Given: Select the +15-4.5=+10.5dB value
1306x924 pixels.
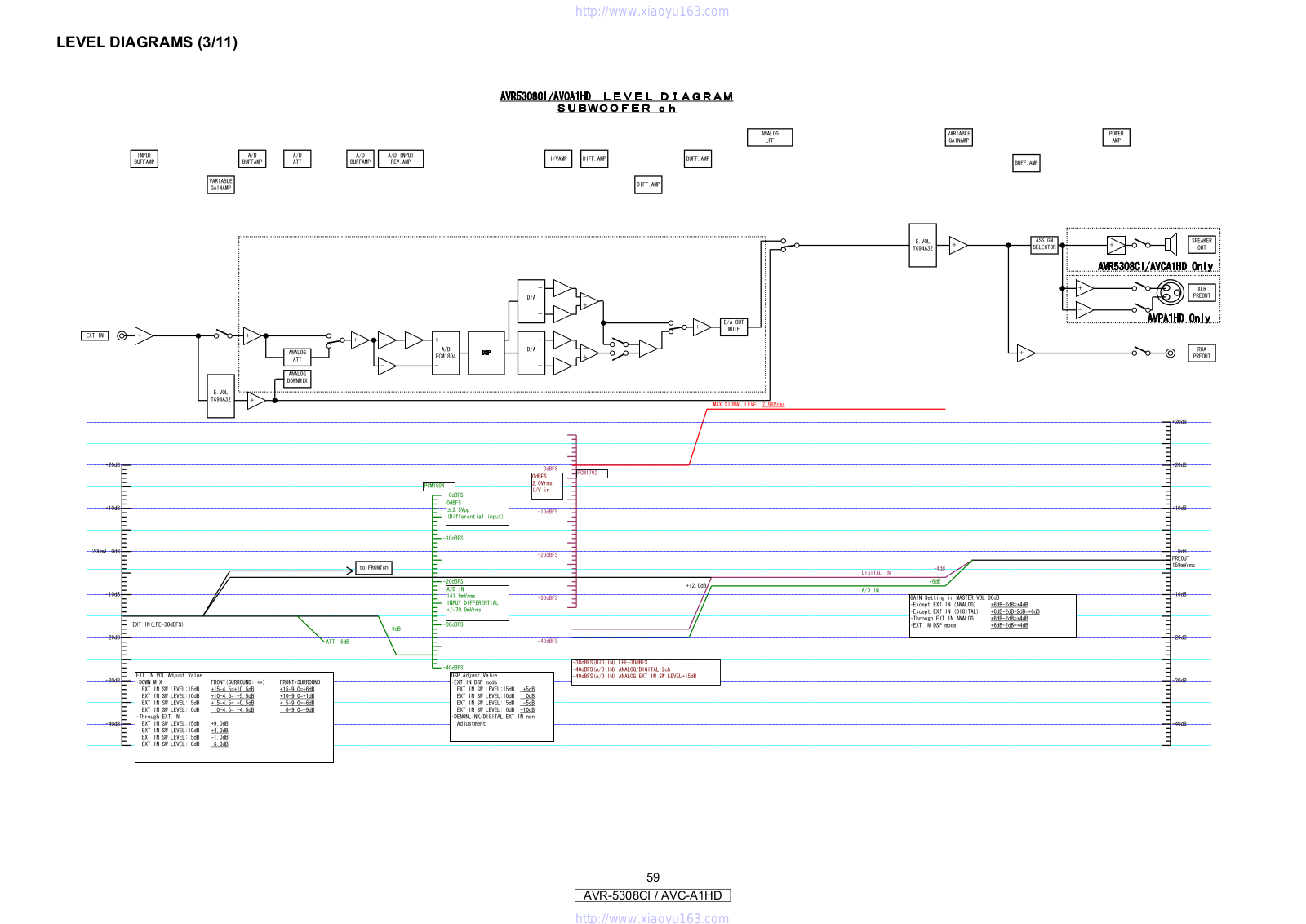Looking at the screenshot, I should point(233,689).
